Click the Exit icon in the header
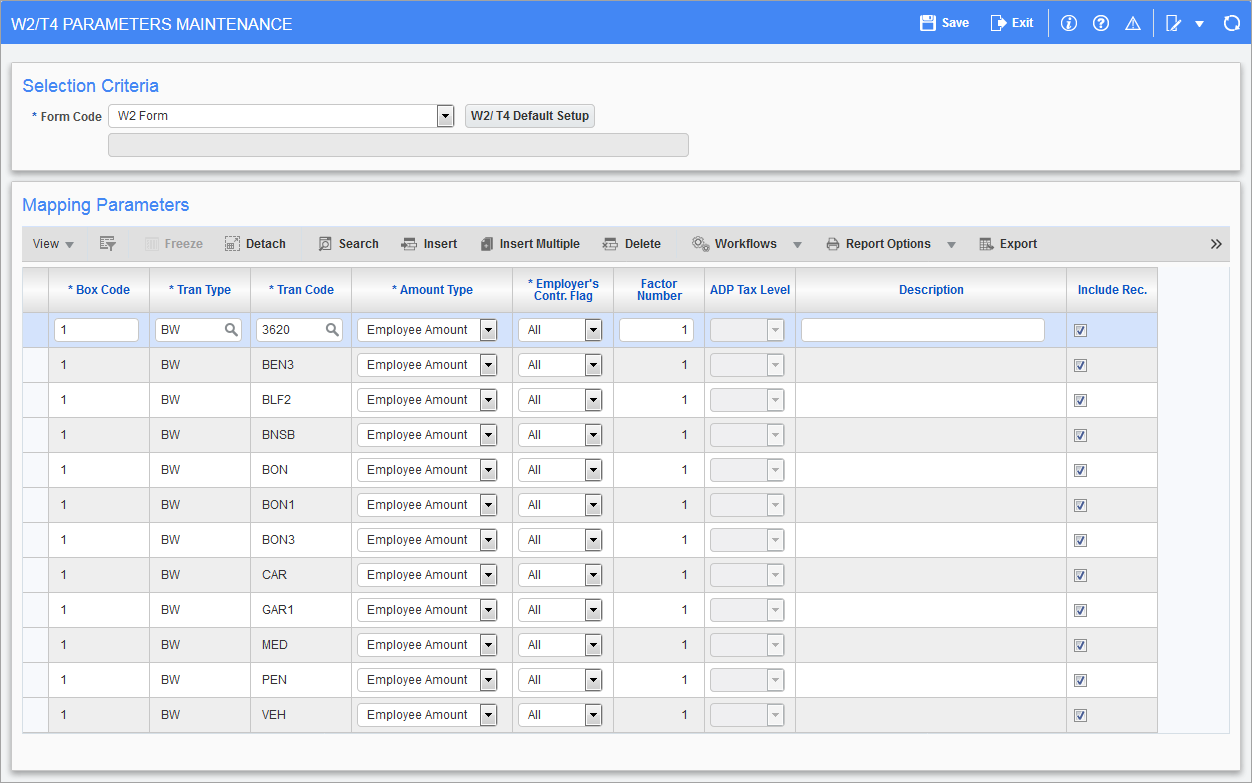Image resolution: width=1252 pixels, height=783 pixels. click(x=998, y=23)
